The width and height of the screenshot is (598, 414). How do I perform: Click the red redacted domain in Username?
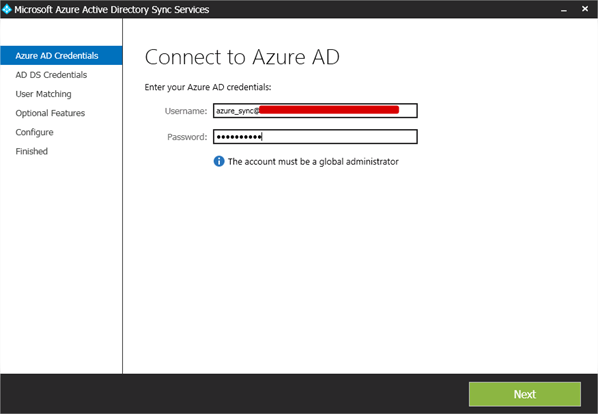(329, 110)
